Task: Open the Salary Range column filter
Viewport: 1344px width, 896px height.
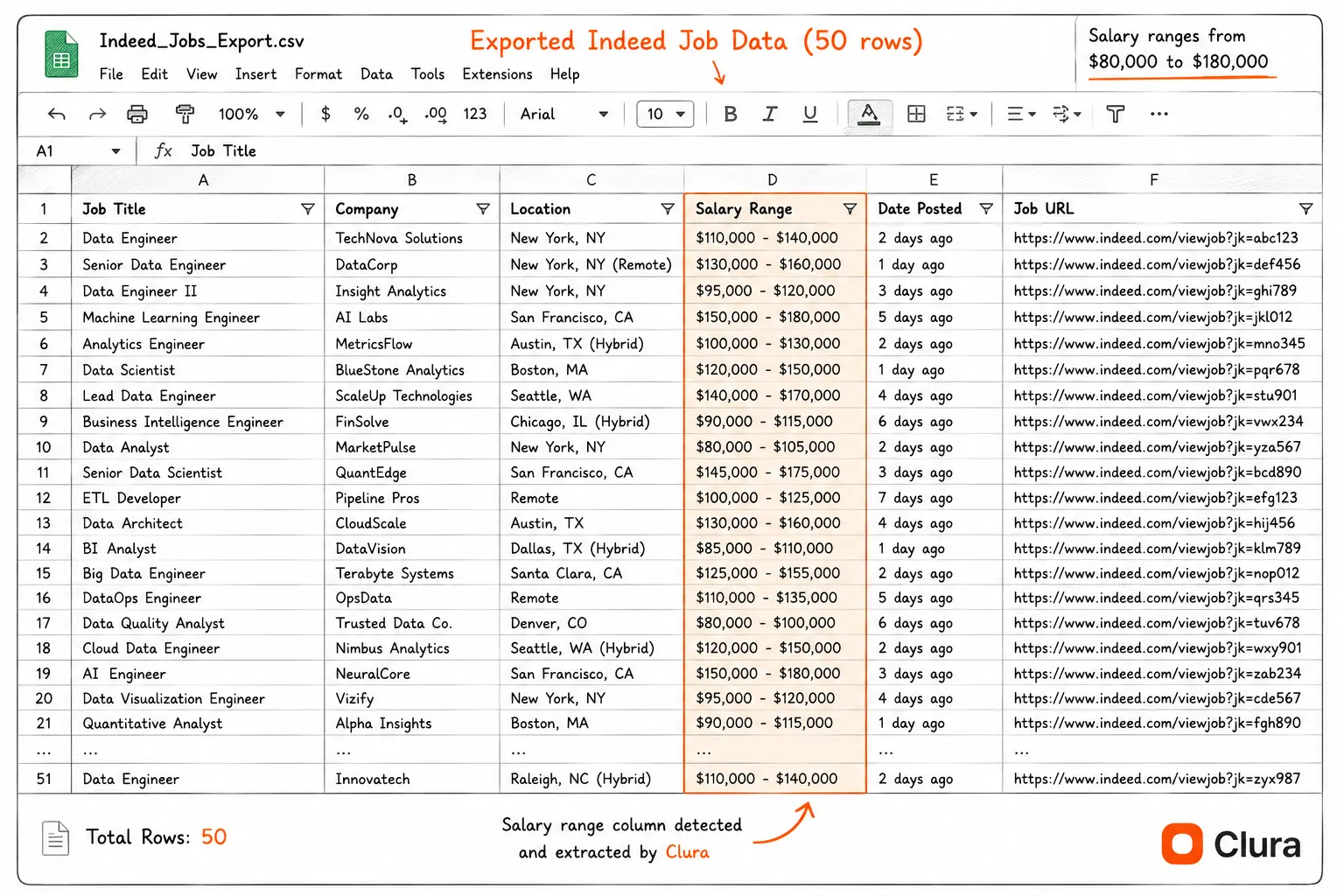Action: [x=849, y=209]
